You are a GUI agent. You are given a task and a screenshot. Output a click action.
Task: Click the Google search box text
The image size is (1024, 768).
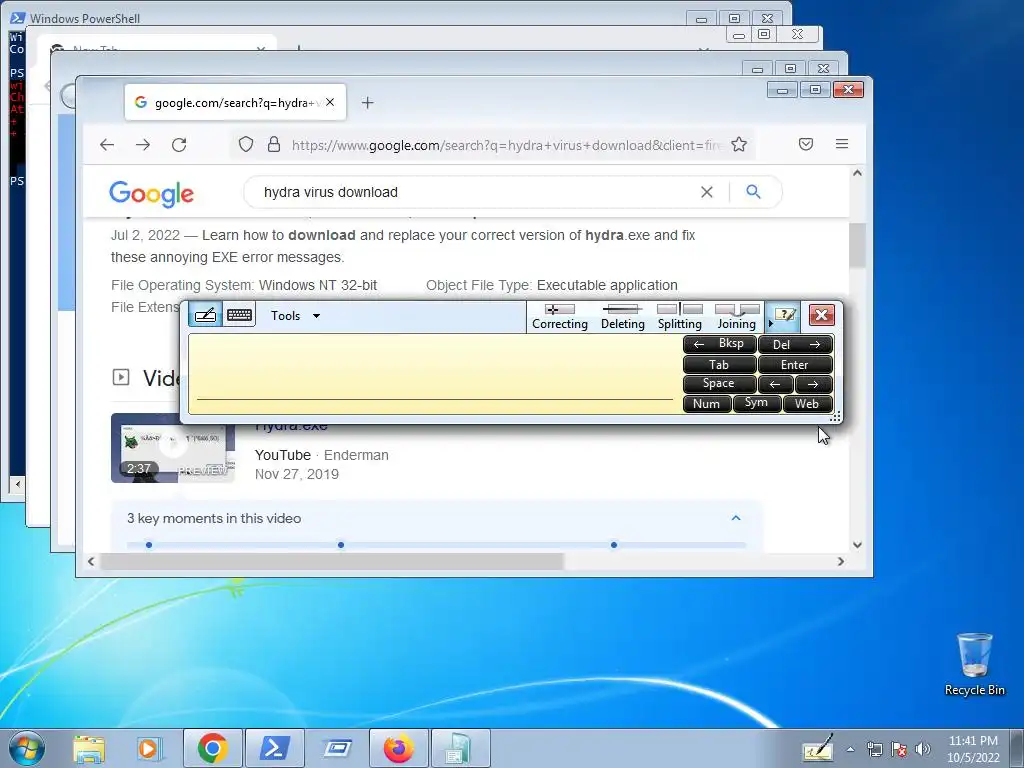point(330,192)
